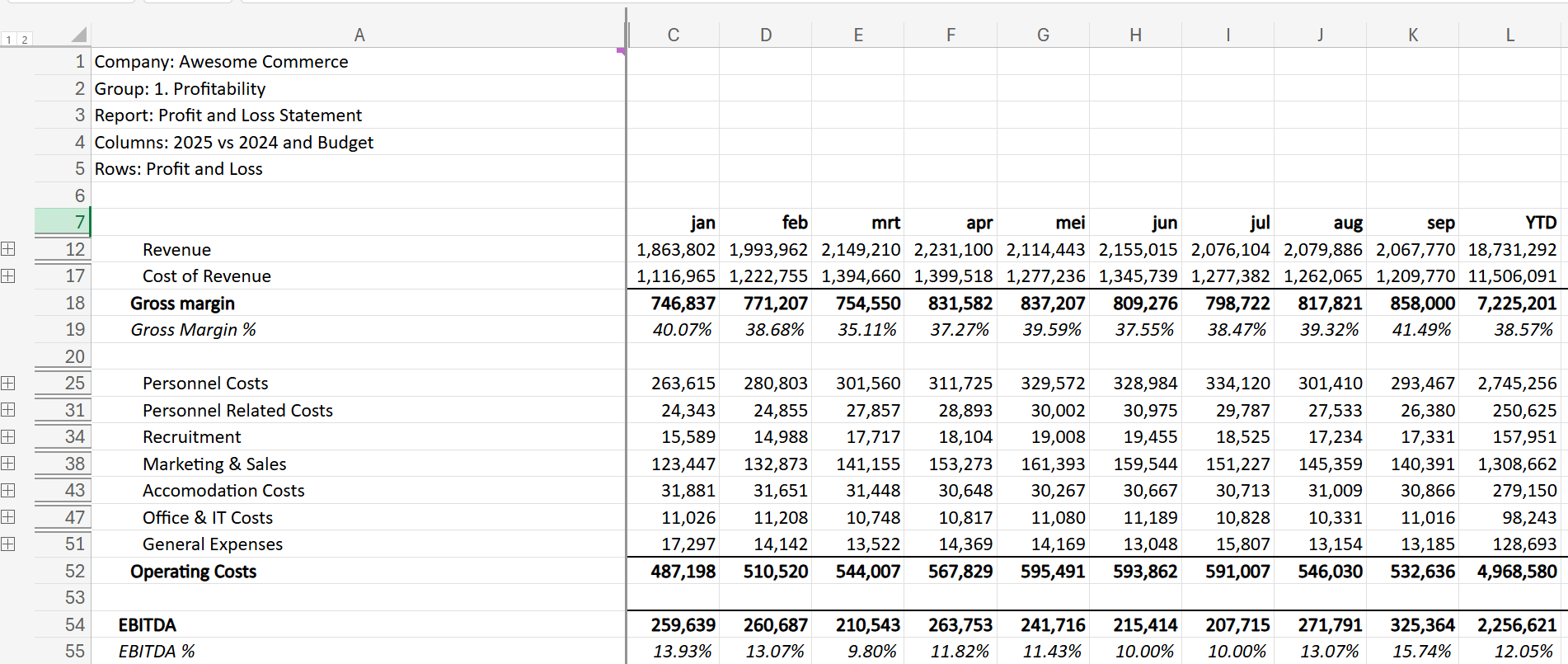Click 'Report: Profit and Loss Statement' cell
Viewport: 1568px width, 664px height.
(x=359, y=115)
